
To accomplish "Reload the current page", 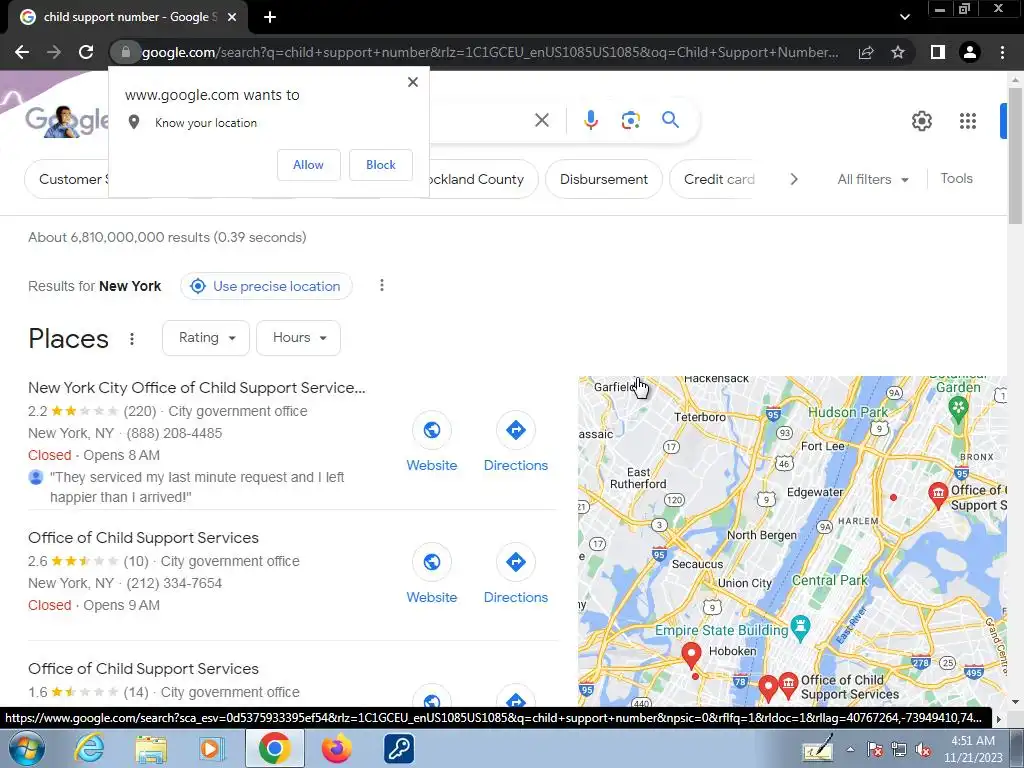I will pos(86,52).
